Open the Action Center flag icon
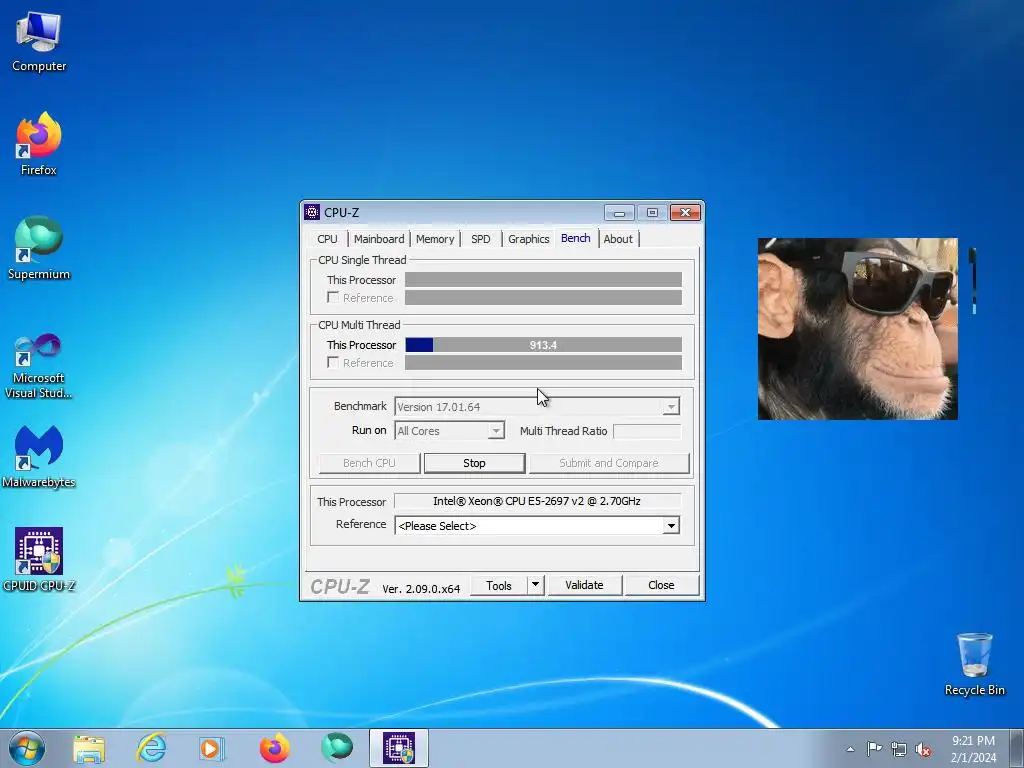1024x768 pixels. pos(874,748)
